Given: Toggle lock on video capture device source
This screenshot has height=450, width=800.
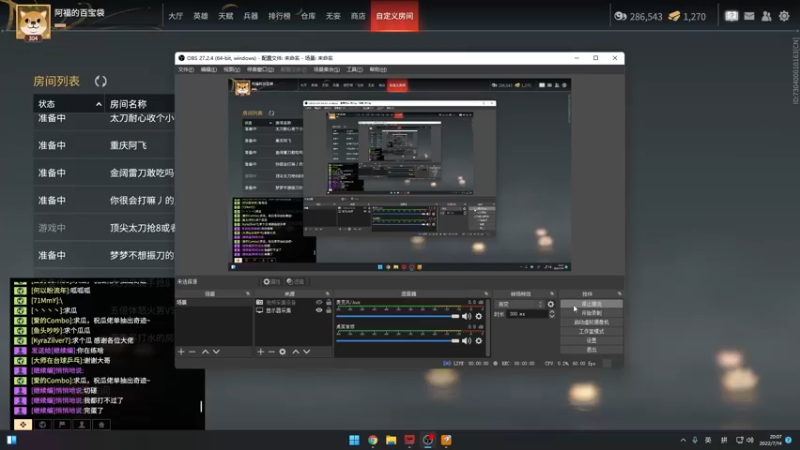Looking at the screenshot, I should [329, 303].
